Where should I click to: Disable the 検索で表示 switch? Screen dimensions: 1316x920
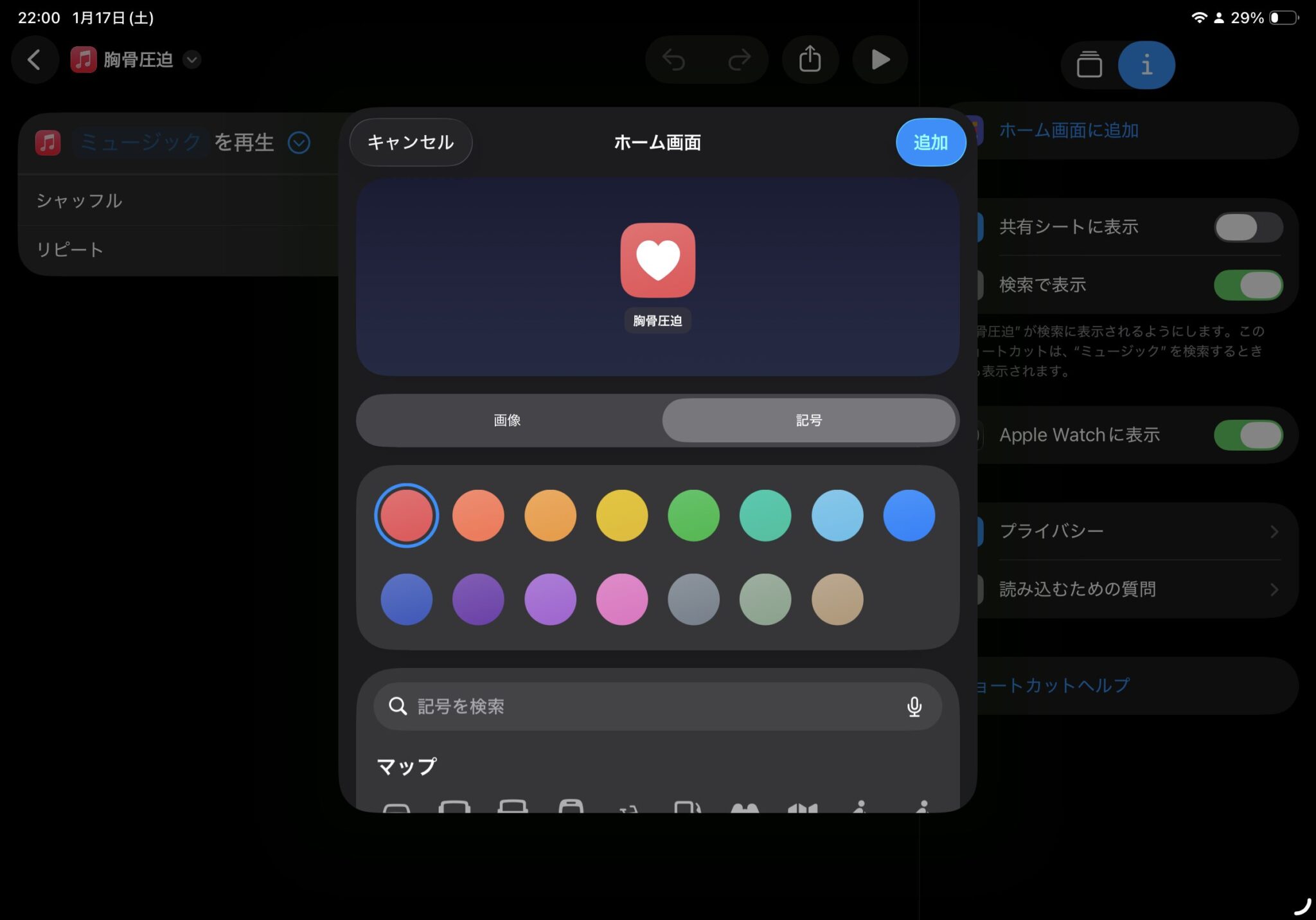click(1248, 285)
